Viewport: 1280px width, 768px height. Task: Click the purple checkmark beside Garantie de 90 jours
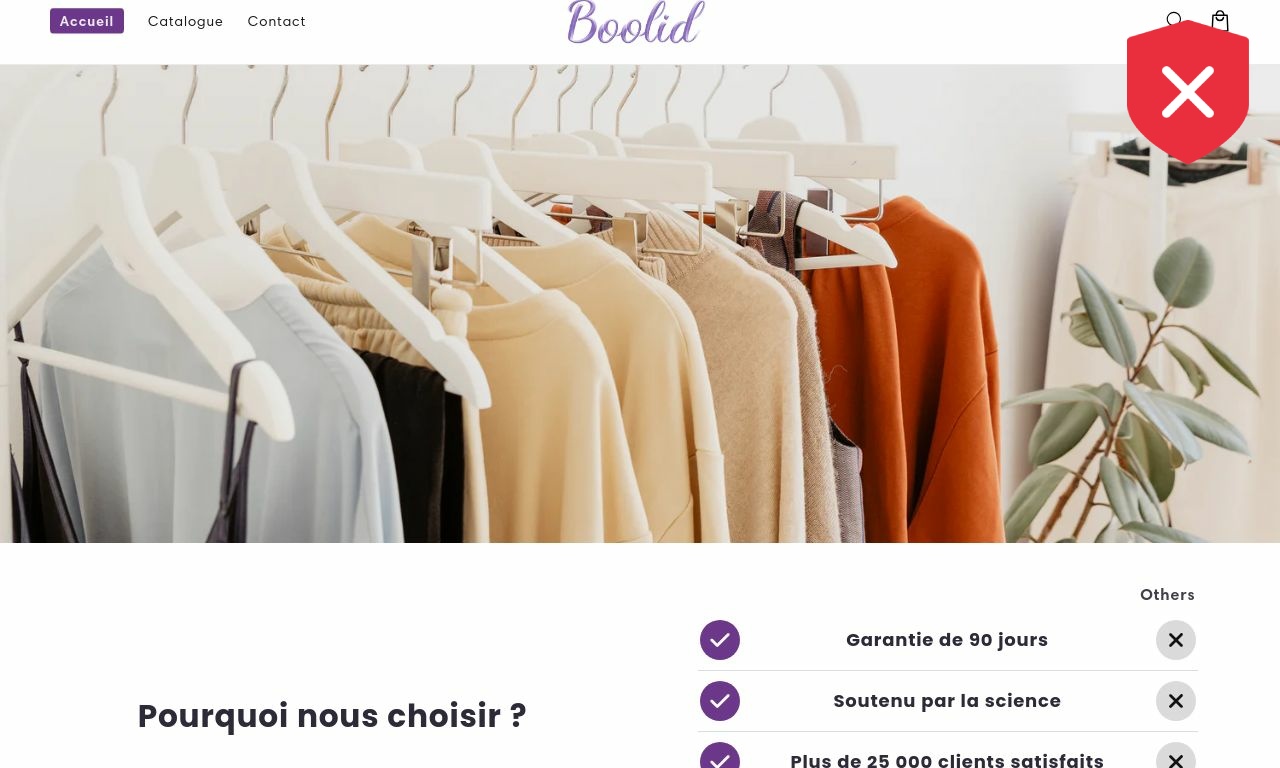[720, 640]
